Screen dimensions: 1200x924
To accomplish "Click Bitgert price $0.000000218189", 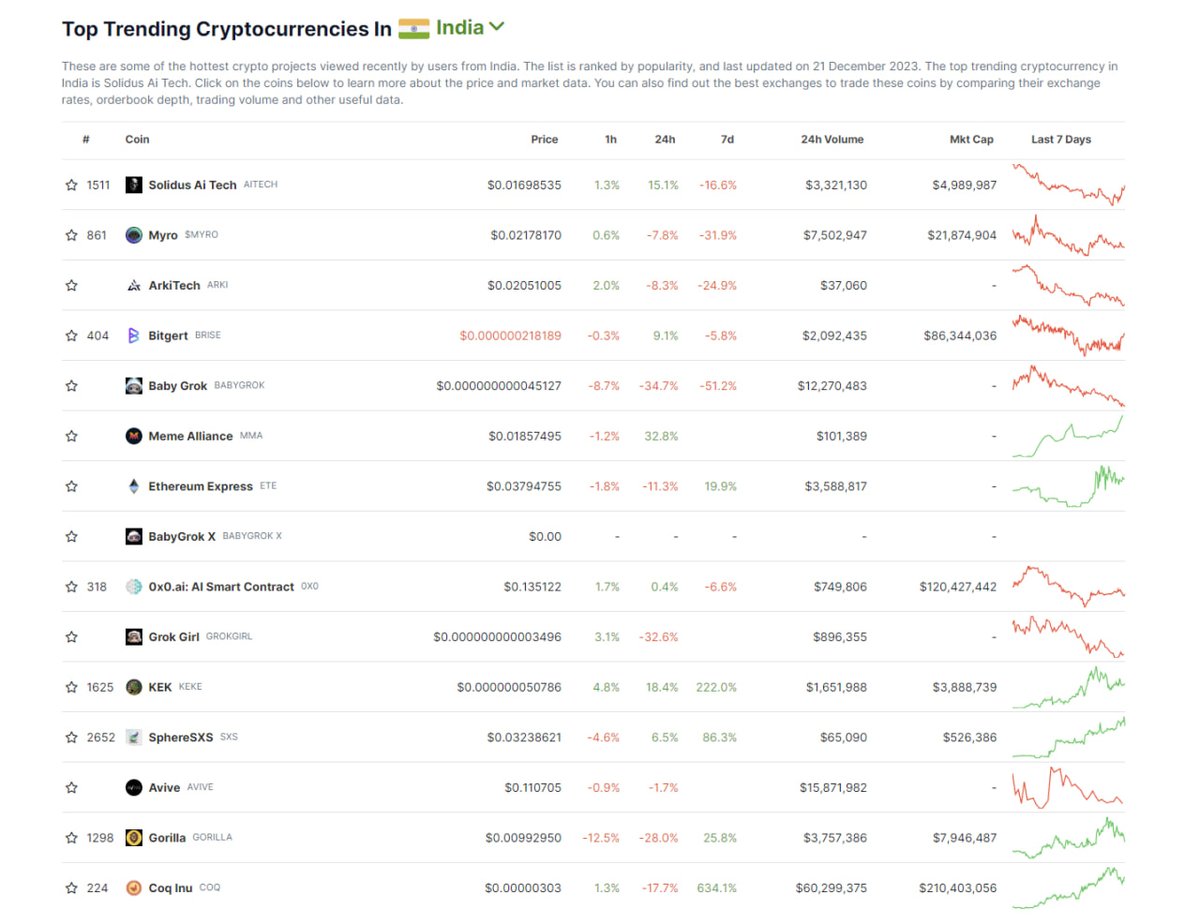I will (x=510, y=335).
